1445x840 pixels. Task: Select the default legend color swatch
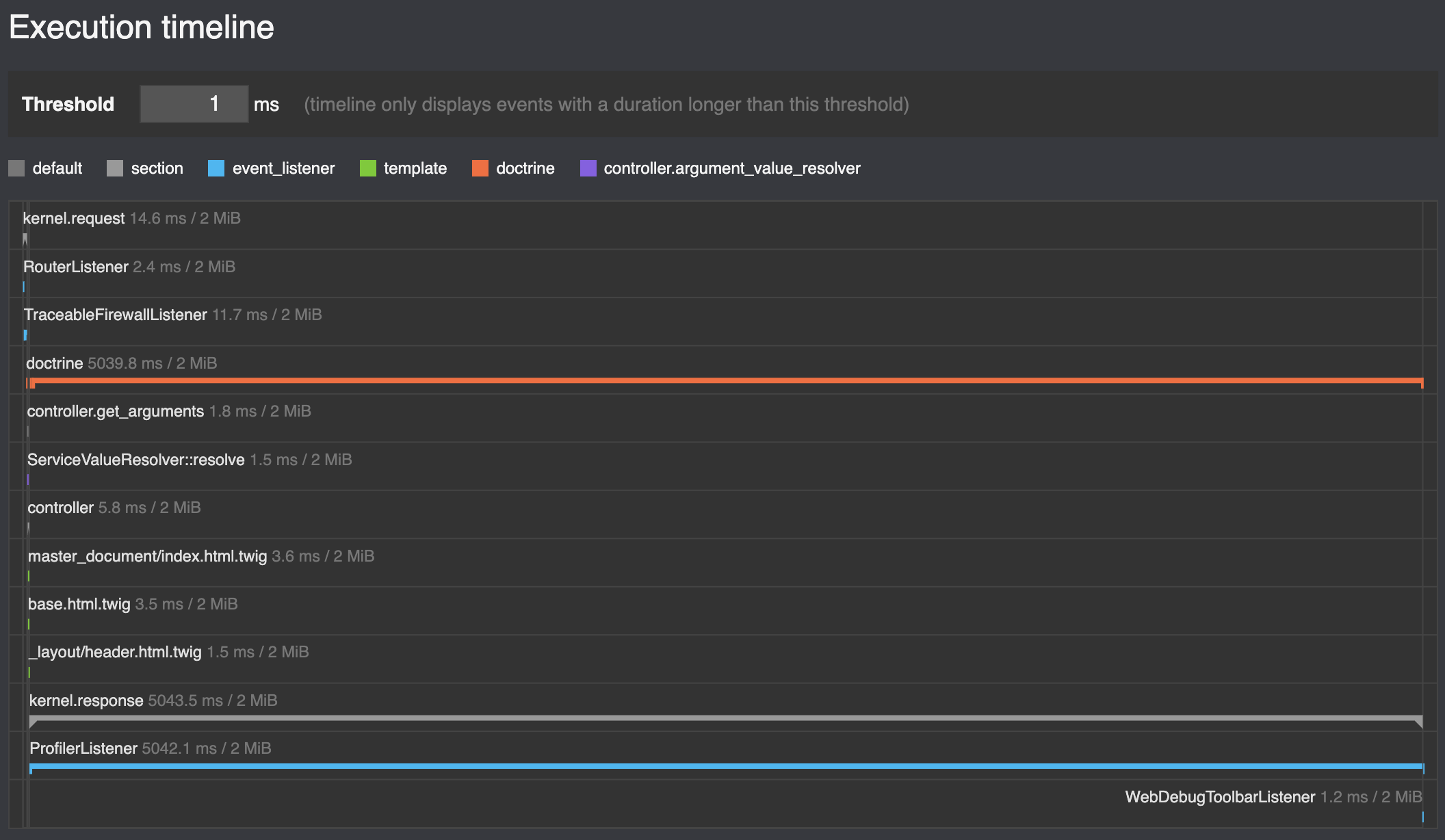click(x=16, y=168)
